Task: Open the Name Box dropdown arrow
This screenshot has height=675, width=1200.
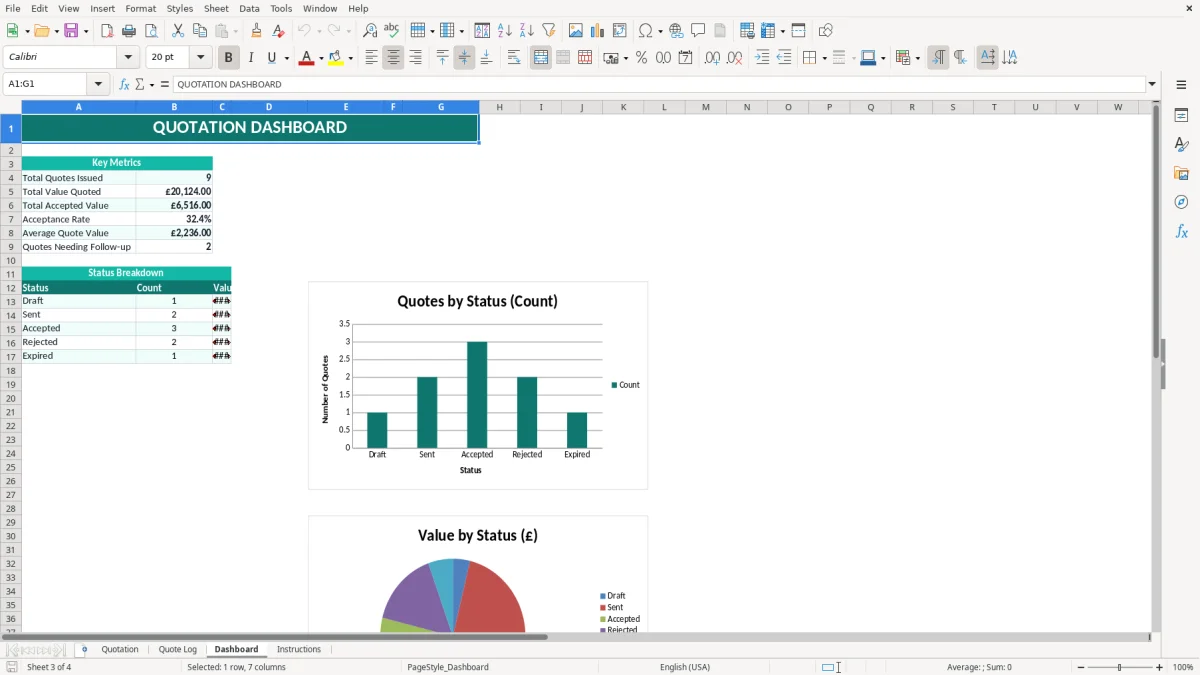Action: (98, 84)
